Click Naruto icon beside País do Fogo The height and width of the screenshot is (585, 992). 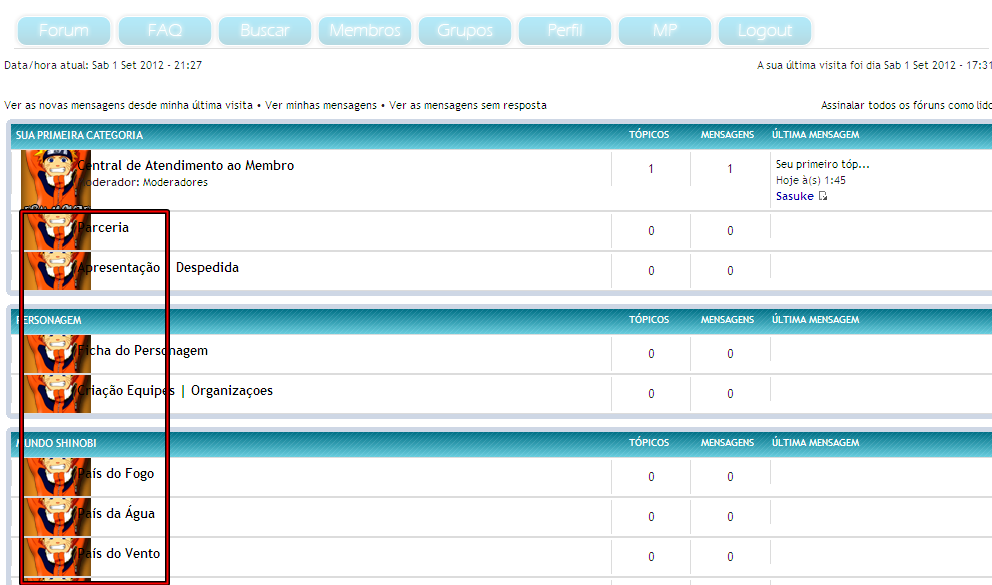(57, 477)
